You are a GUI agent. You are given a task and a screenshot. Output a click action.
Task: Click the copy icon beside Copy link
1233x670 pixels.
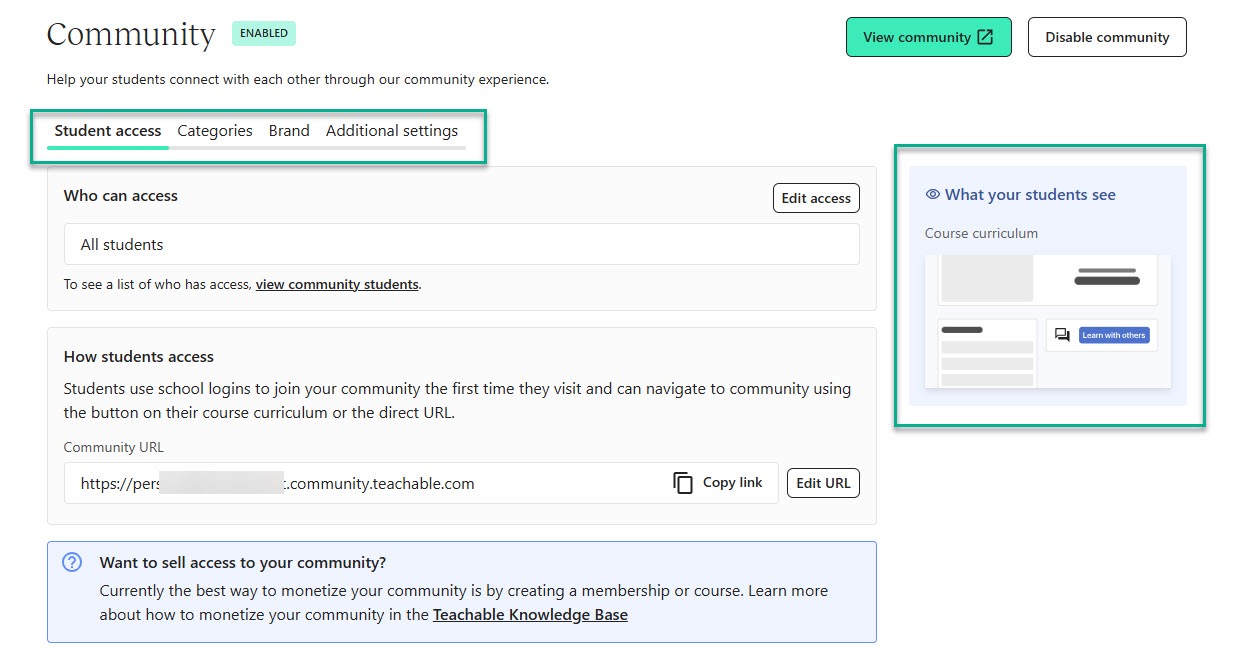pos(683,483)
